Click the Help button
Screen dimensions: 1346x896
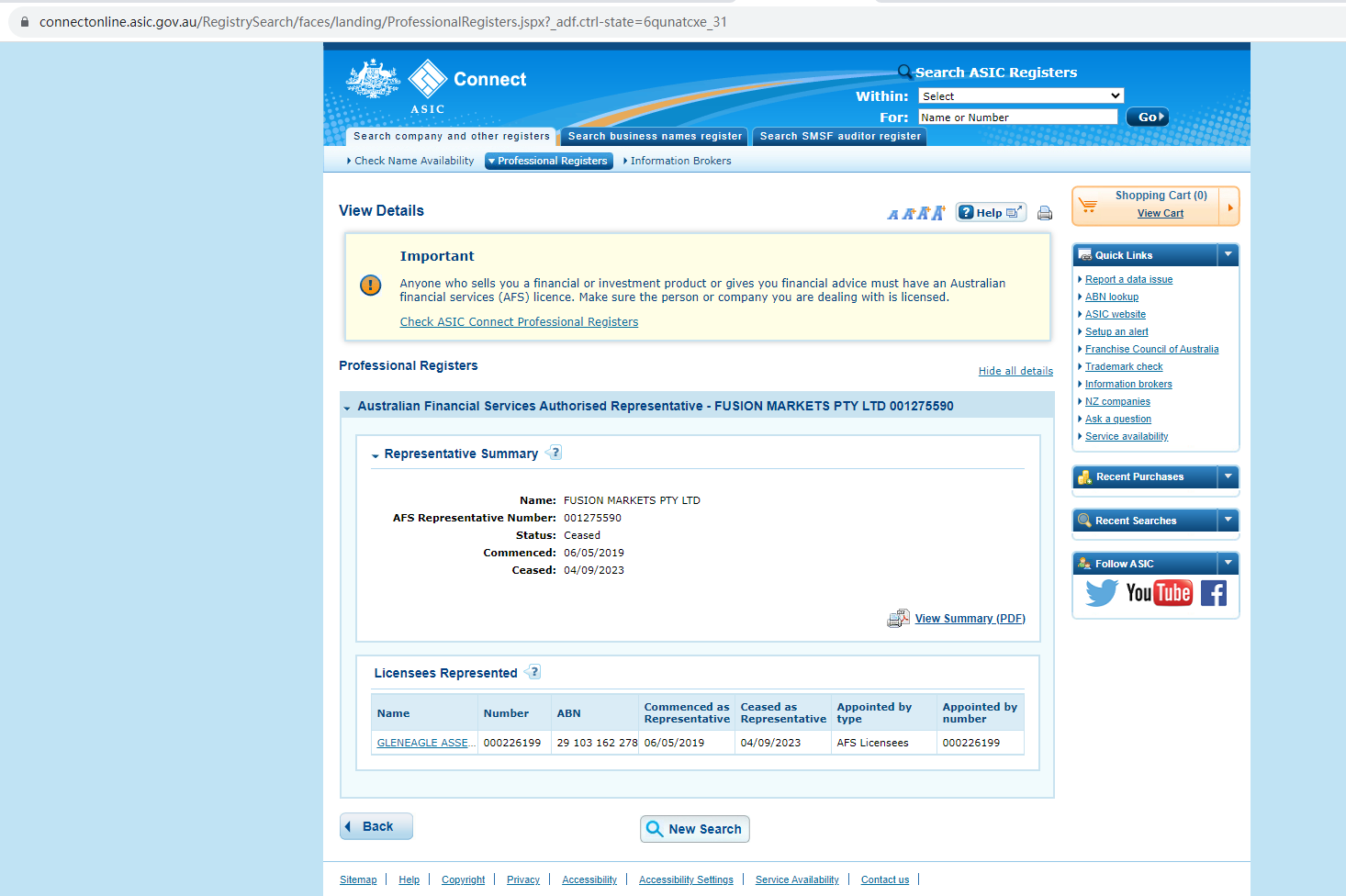991,212
